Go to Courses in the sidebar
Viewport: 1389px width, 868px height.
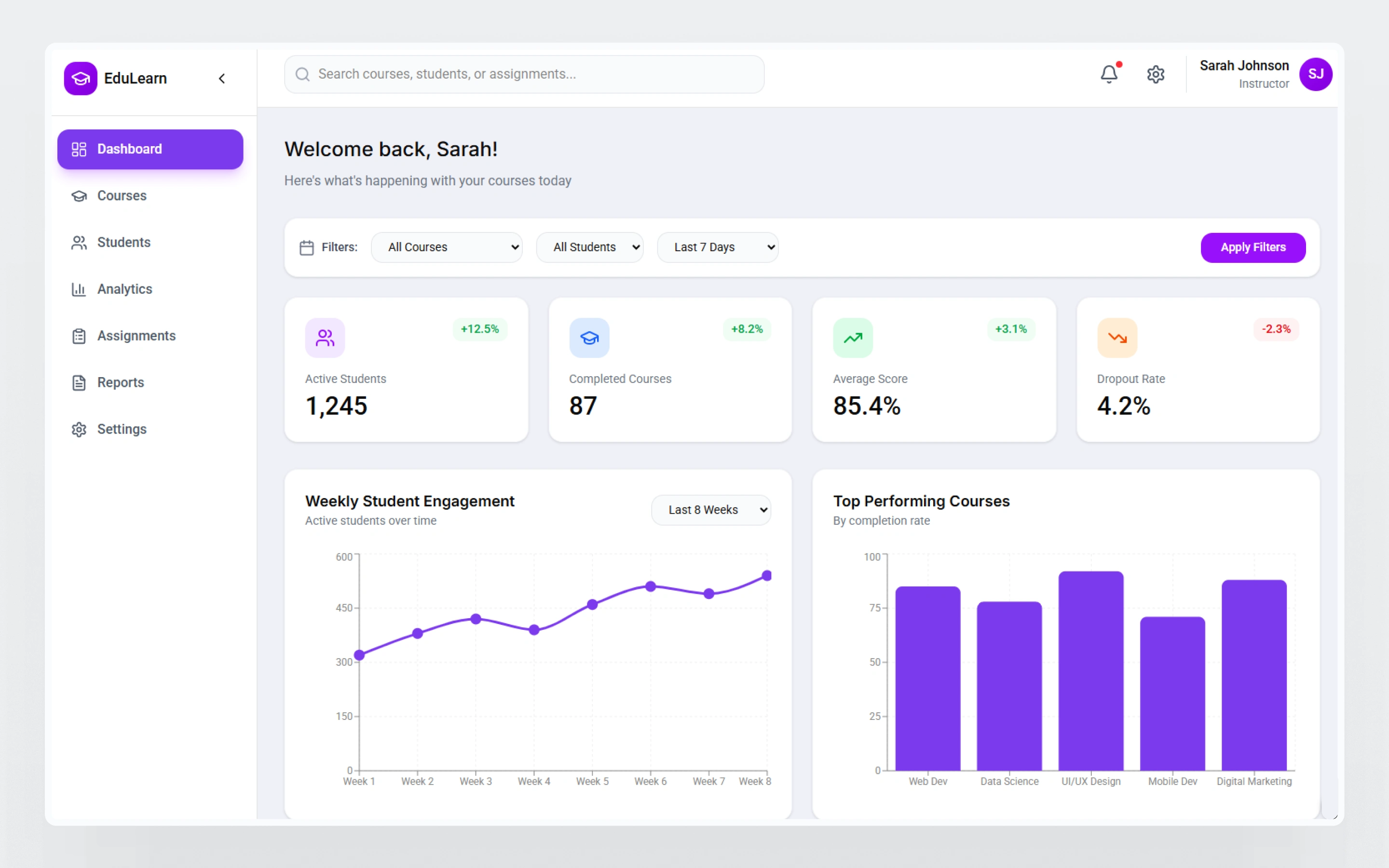[x=122, y=196]
